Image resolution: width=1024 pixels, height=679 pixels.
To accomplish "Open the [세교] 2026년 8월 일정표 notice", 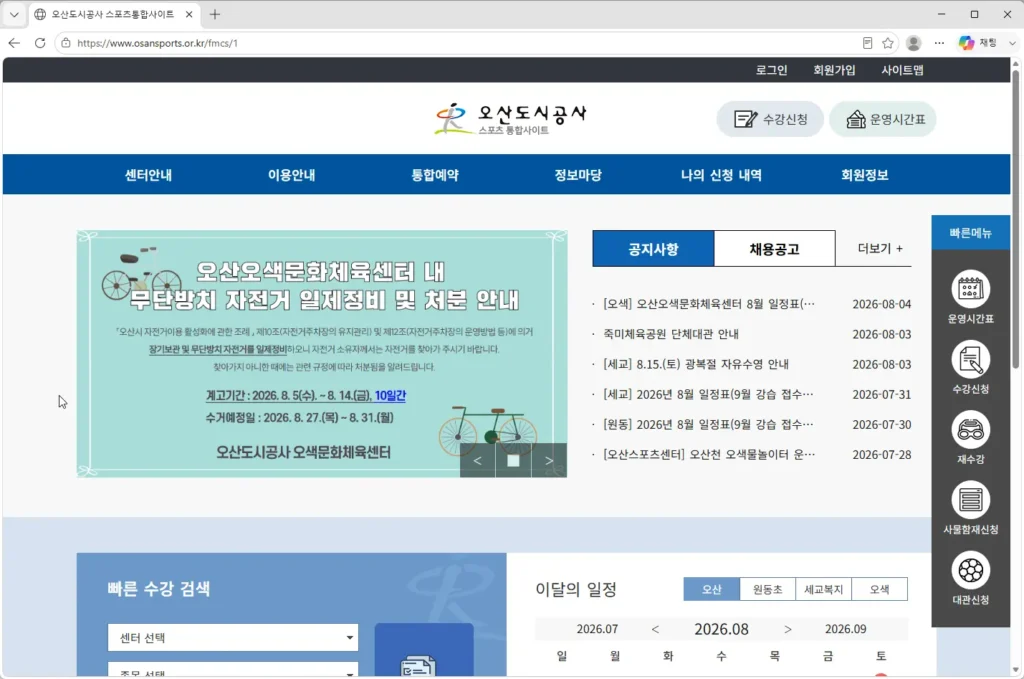I will [x=708, y=394].
